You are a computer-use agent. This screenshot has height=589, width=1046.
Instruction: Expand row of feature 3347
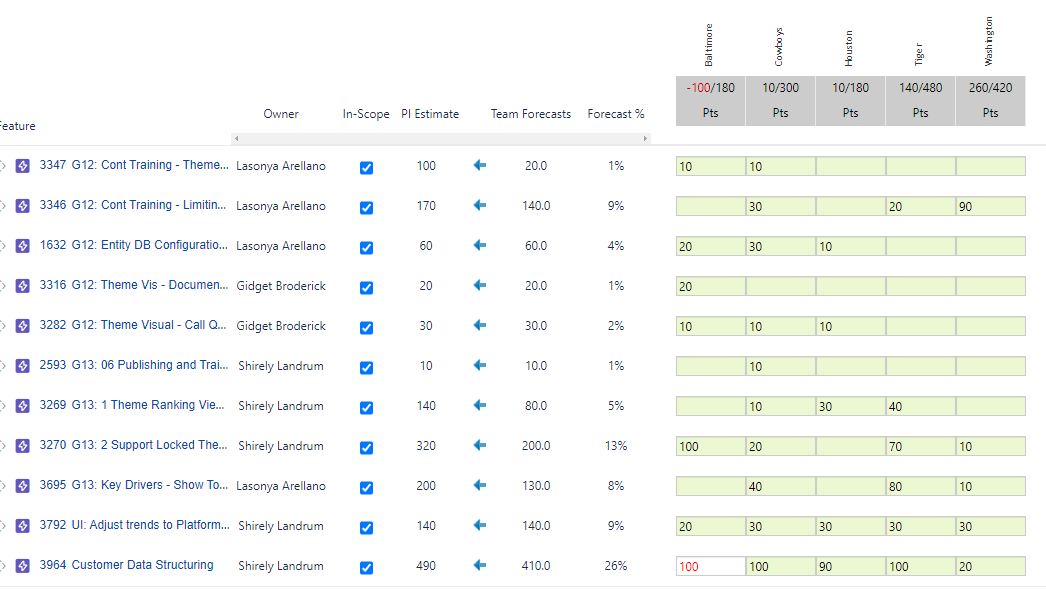[3, 165]
